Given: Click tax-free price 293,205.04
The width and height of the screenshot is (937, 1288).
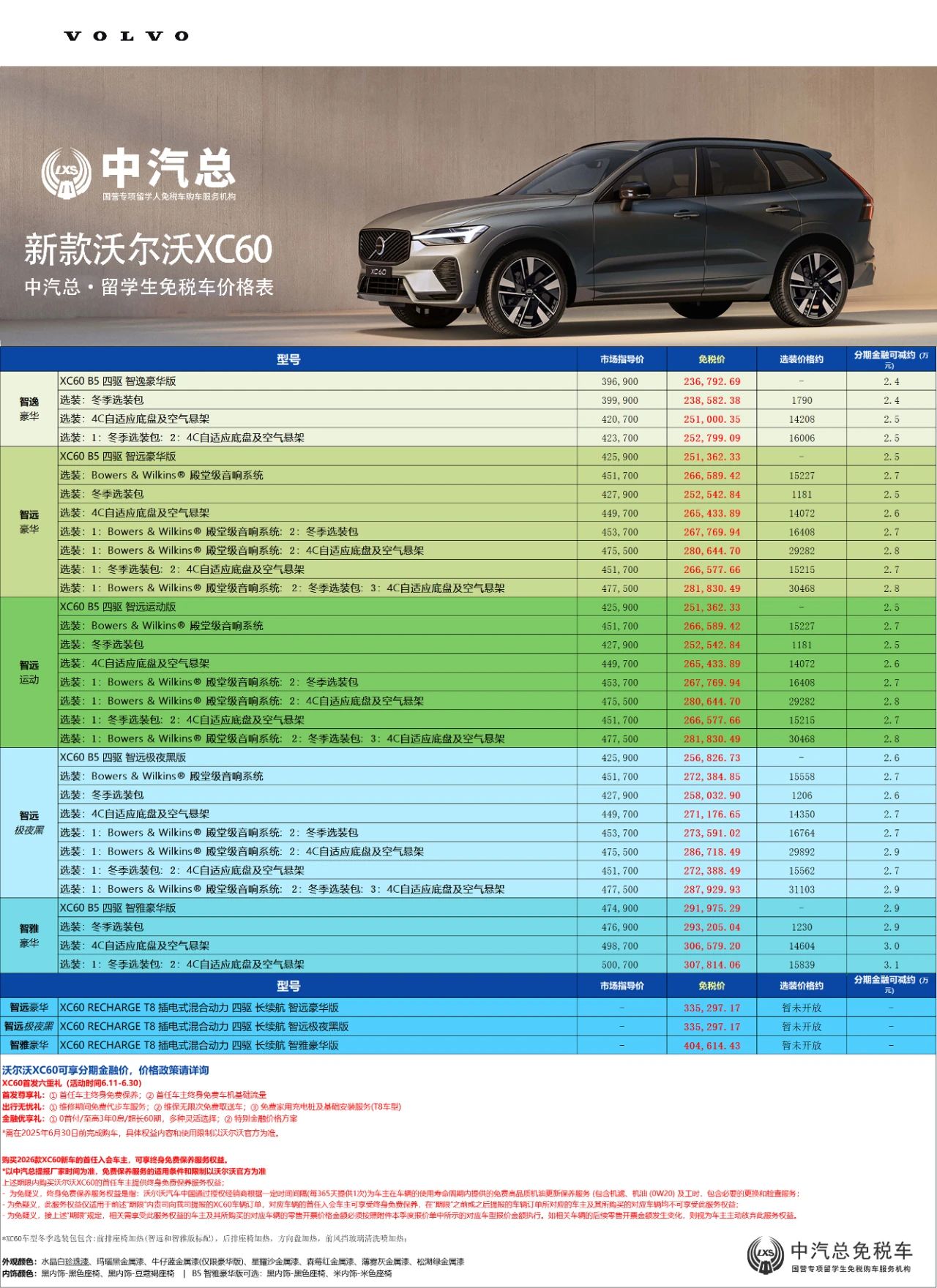Looking at the screenshot, I should coord(712,927).
